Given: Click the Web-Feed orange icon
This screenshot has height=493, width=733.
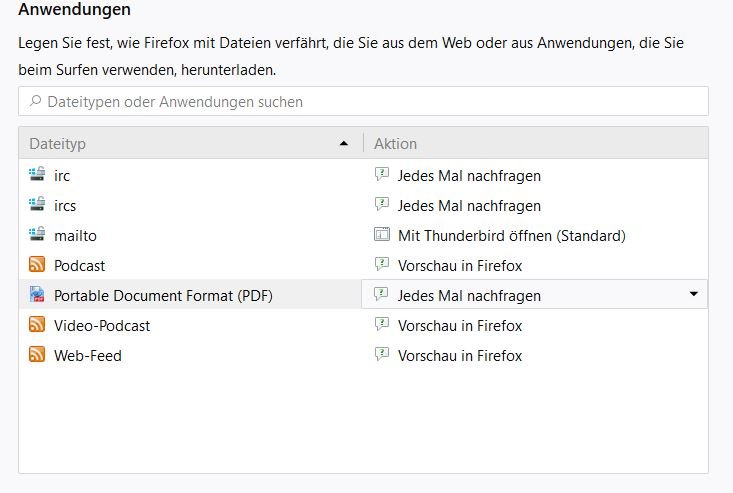Looking at the screenshot, I should click(37, 355).
